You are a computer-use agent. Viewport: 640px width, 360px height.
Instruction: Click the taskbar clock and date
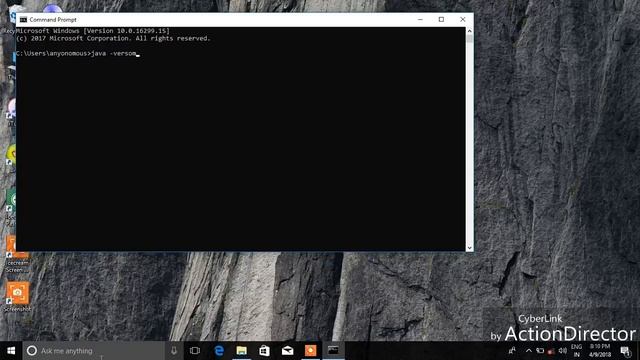point(600,351)
